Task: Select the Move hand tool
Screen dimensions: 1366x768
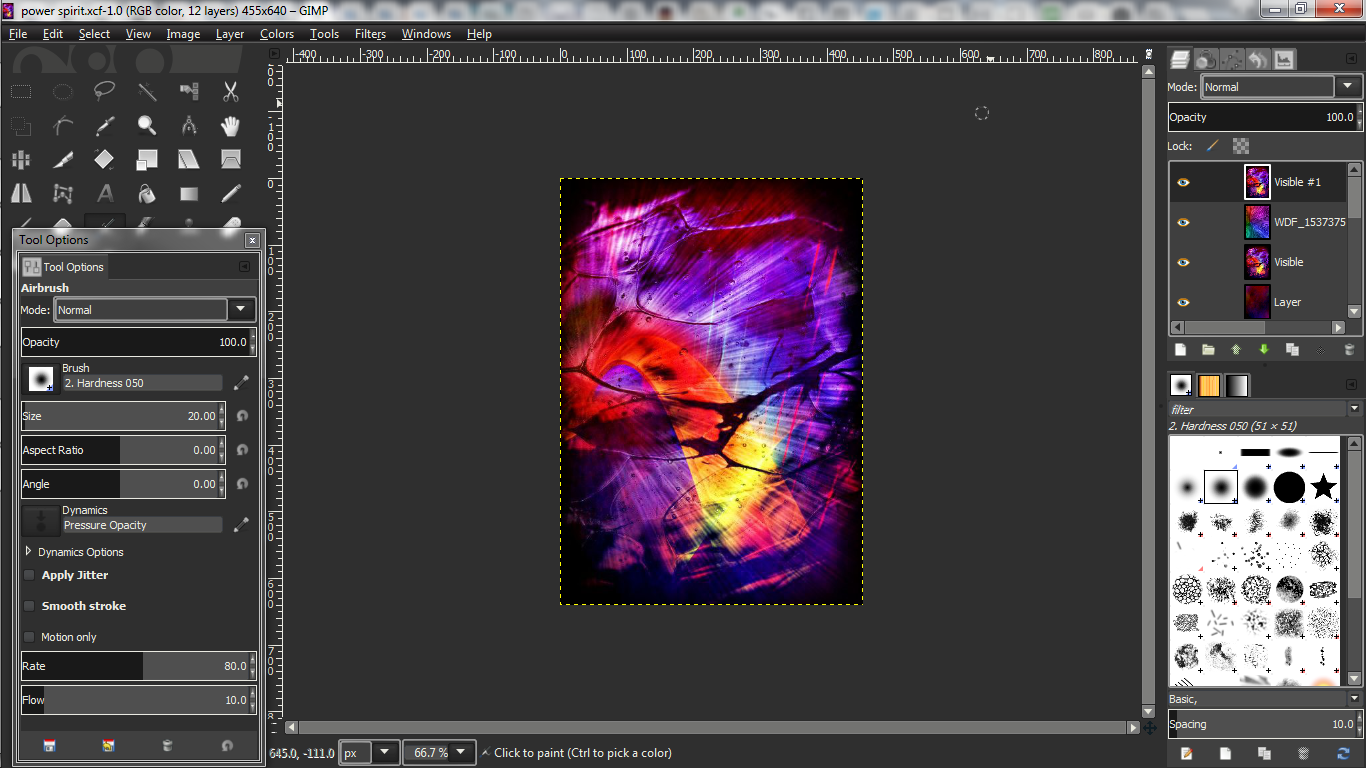Action: pos(231,125)
